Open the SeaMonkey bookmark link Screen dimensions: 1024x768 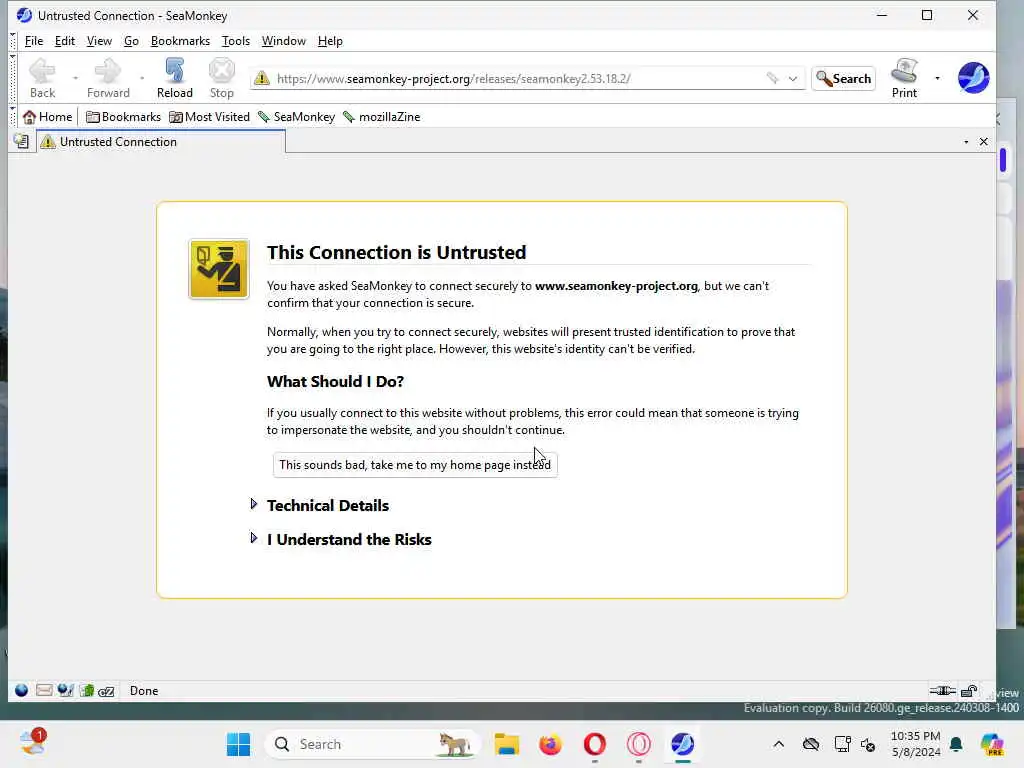[296, 117]
